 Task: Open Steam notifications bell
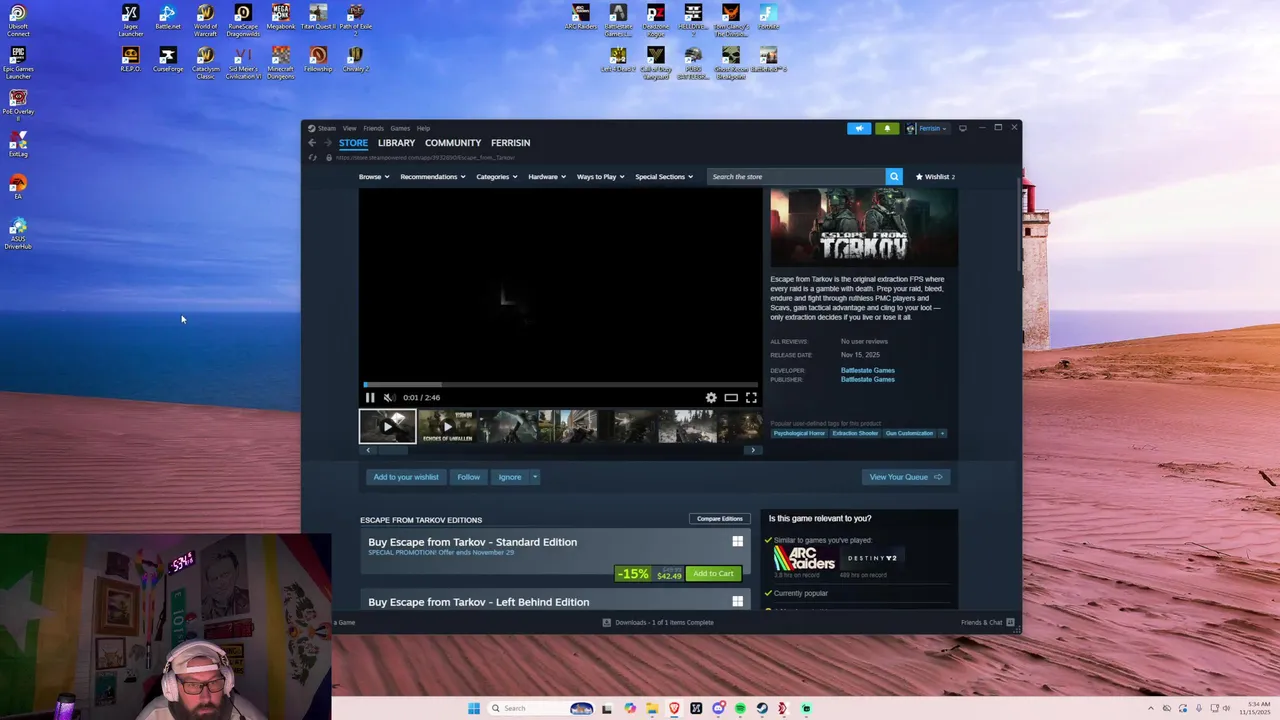(x=887, y=128)
